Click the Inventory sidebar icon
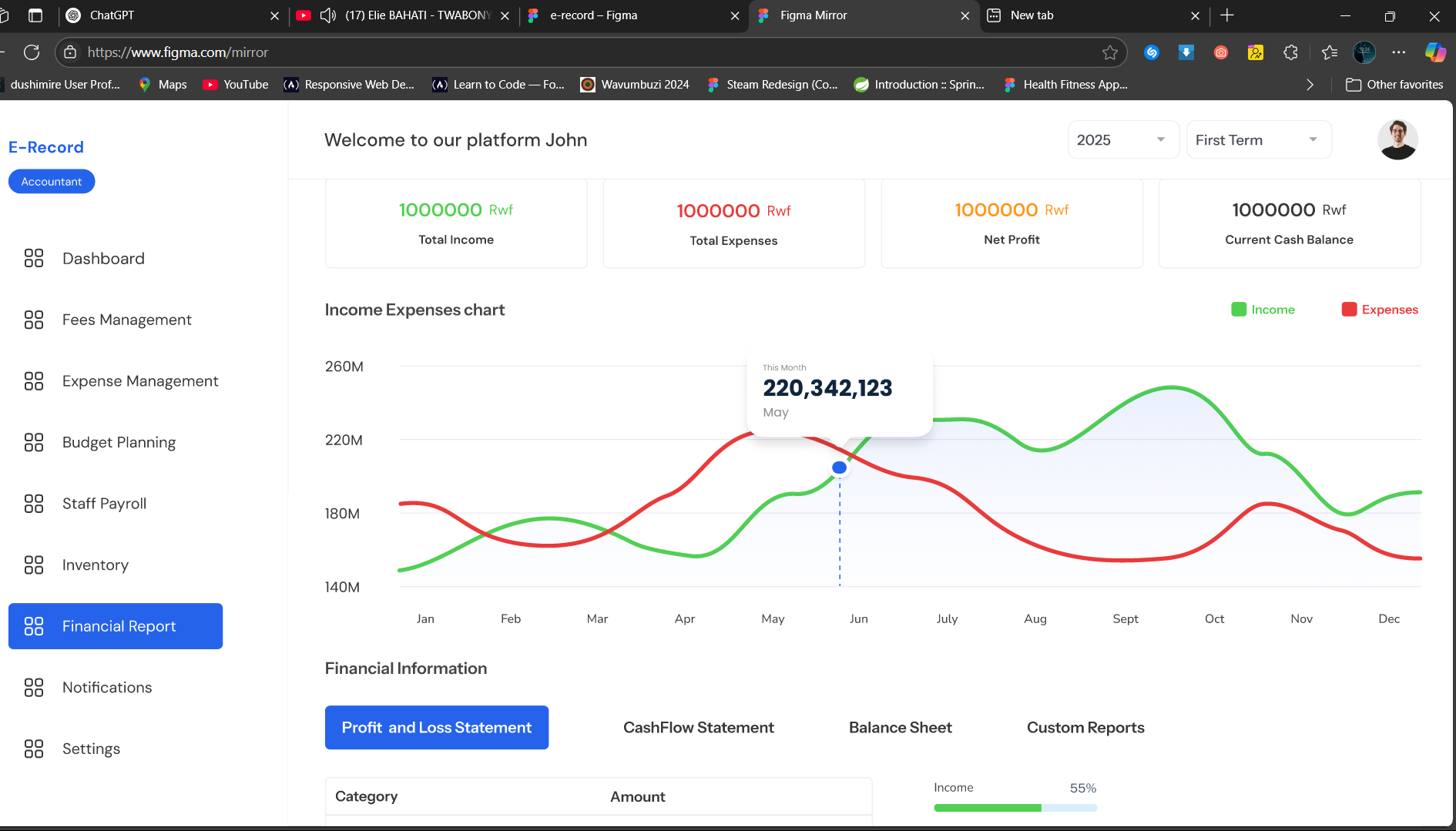Viewport: 1456px width, 831px height. click(34, 565)
